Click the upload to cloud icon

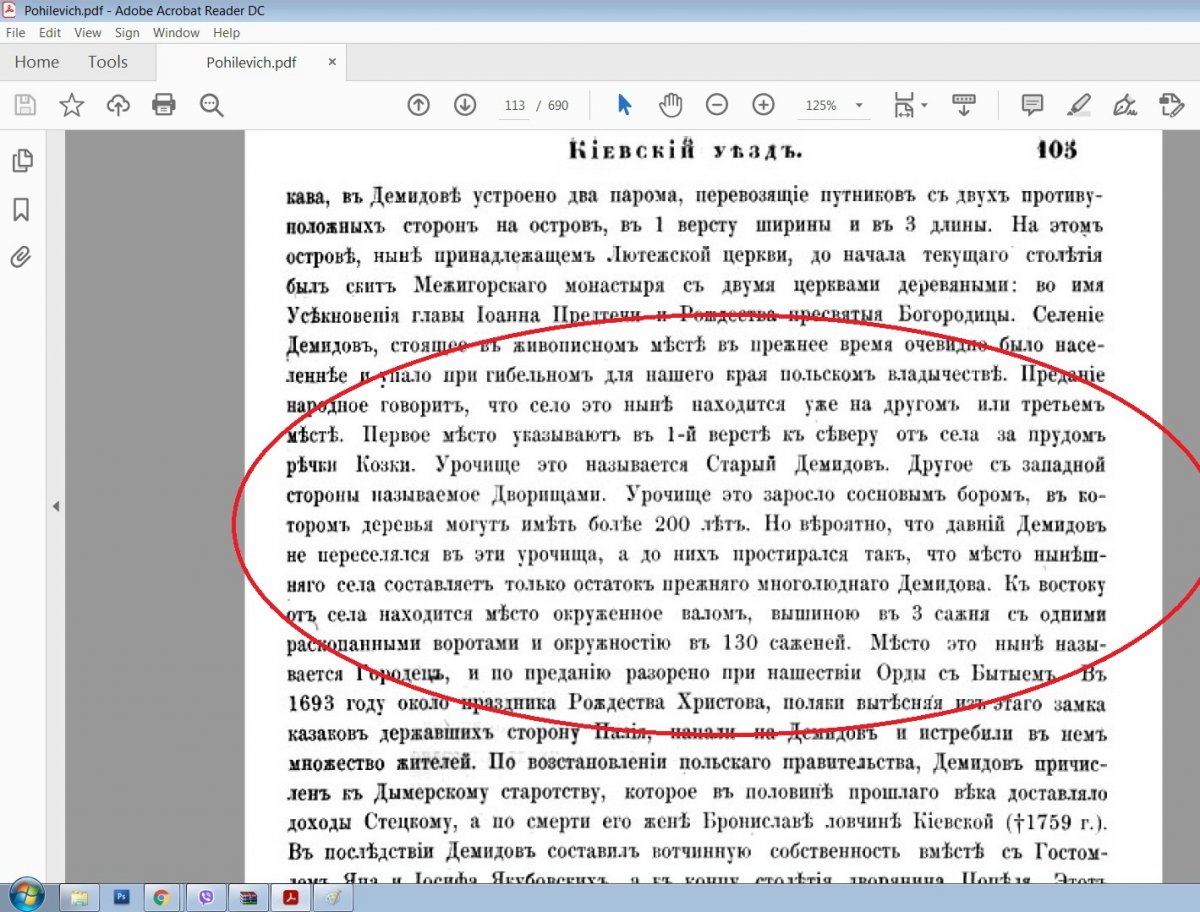118,105
